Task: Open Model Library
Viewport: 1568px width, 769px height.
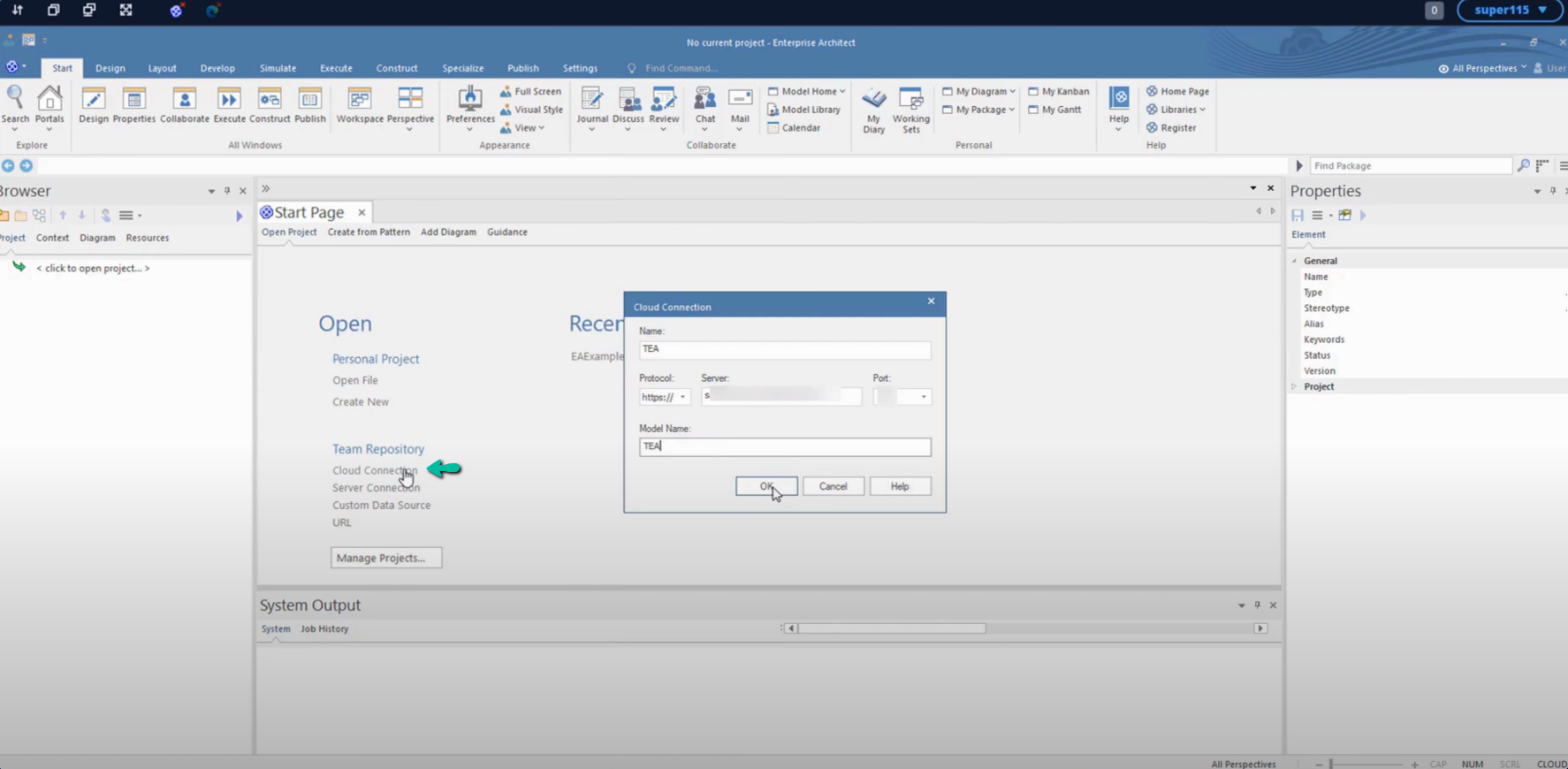Action: (803, 110)
